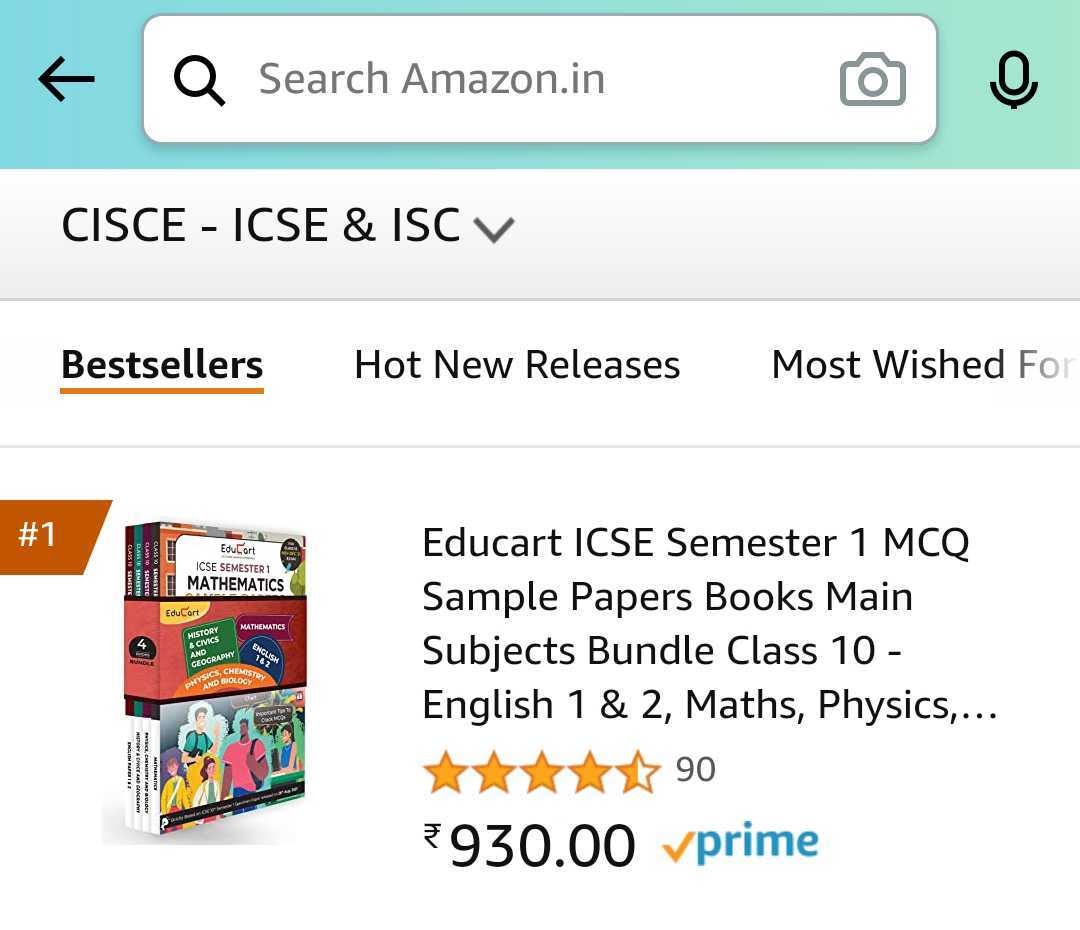Open the CISCE - ICSE & ISC category selector
1080x930 pixels.
[262, 226]
